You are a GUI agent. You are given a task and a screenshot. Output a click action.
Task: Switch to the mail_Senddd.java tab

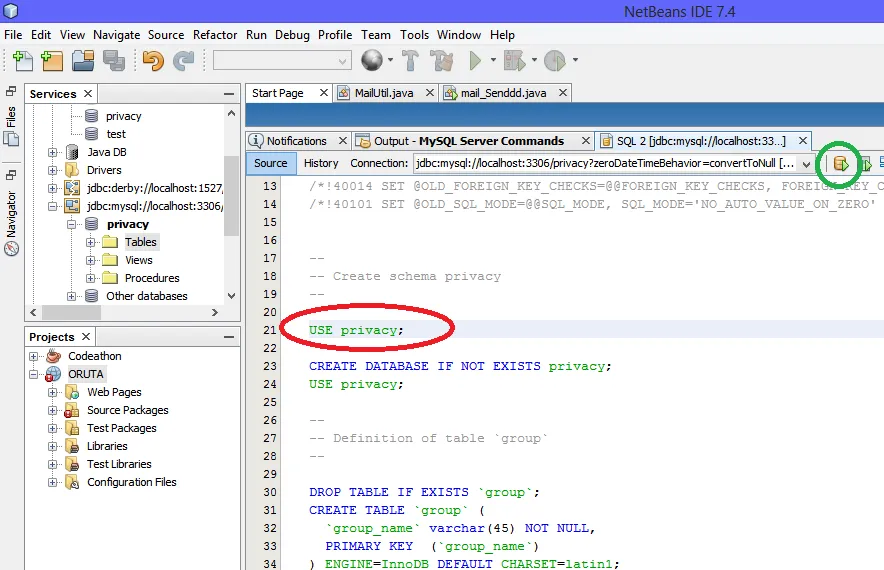(503, 93)
